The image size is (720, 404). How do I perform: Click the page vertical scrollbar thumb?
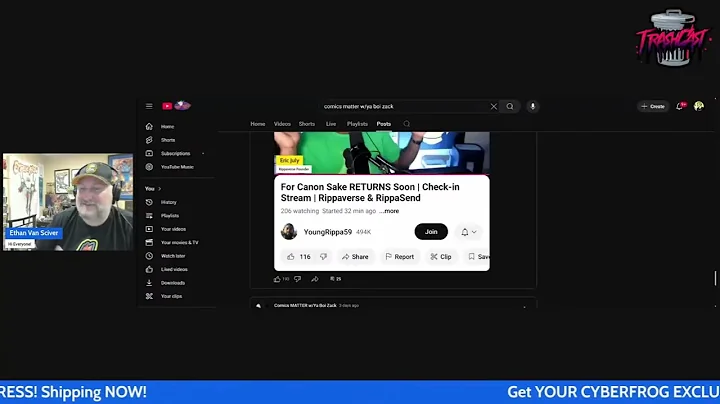click(x=715, y=278)
